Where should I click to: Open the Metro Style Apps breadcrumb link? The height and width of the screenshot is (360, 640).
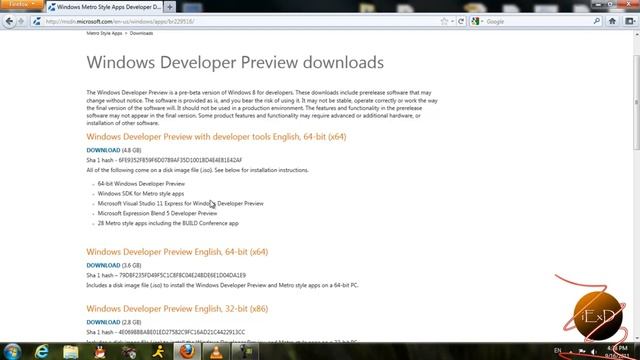(104, 33)
